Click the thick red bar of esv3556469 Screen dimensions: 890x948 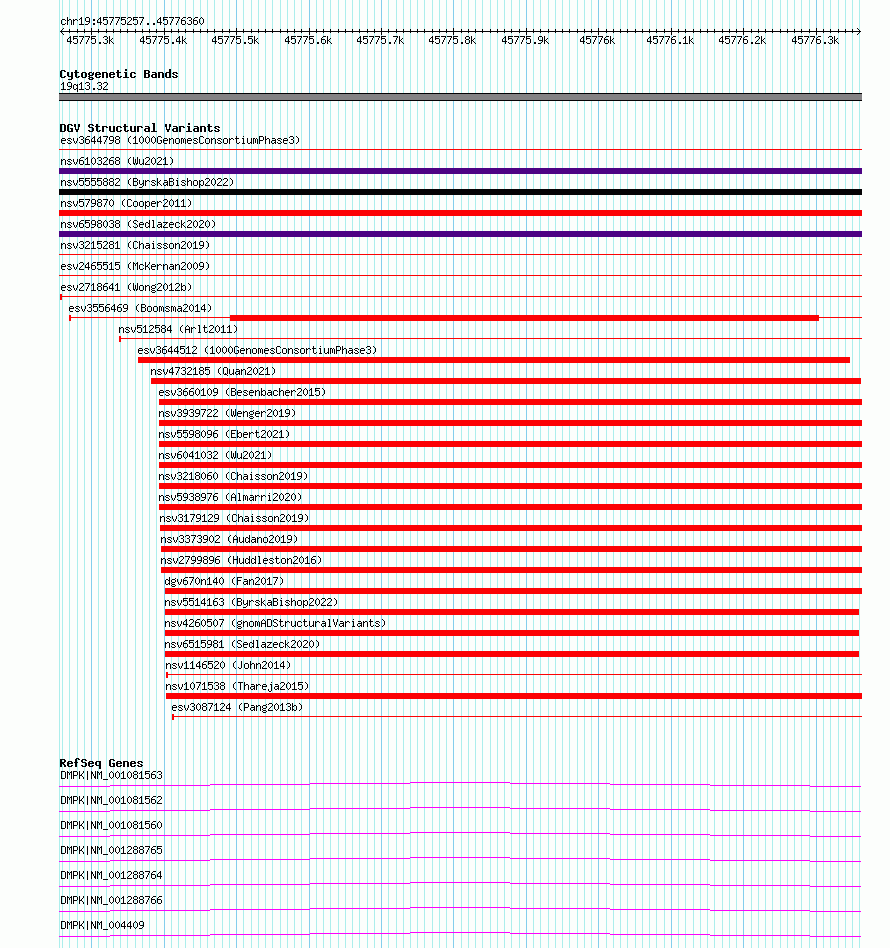pos(524,318)
